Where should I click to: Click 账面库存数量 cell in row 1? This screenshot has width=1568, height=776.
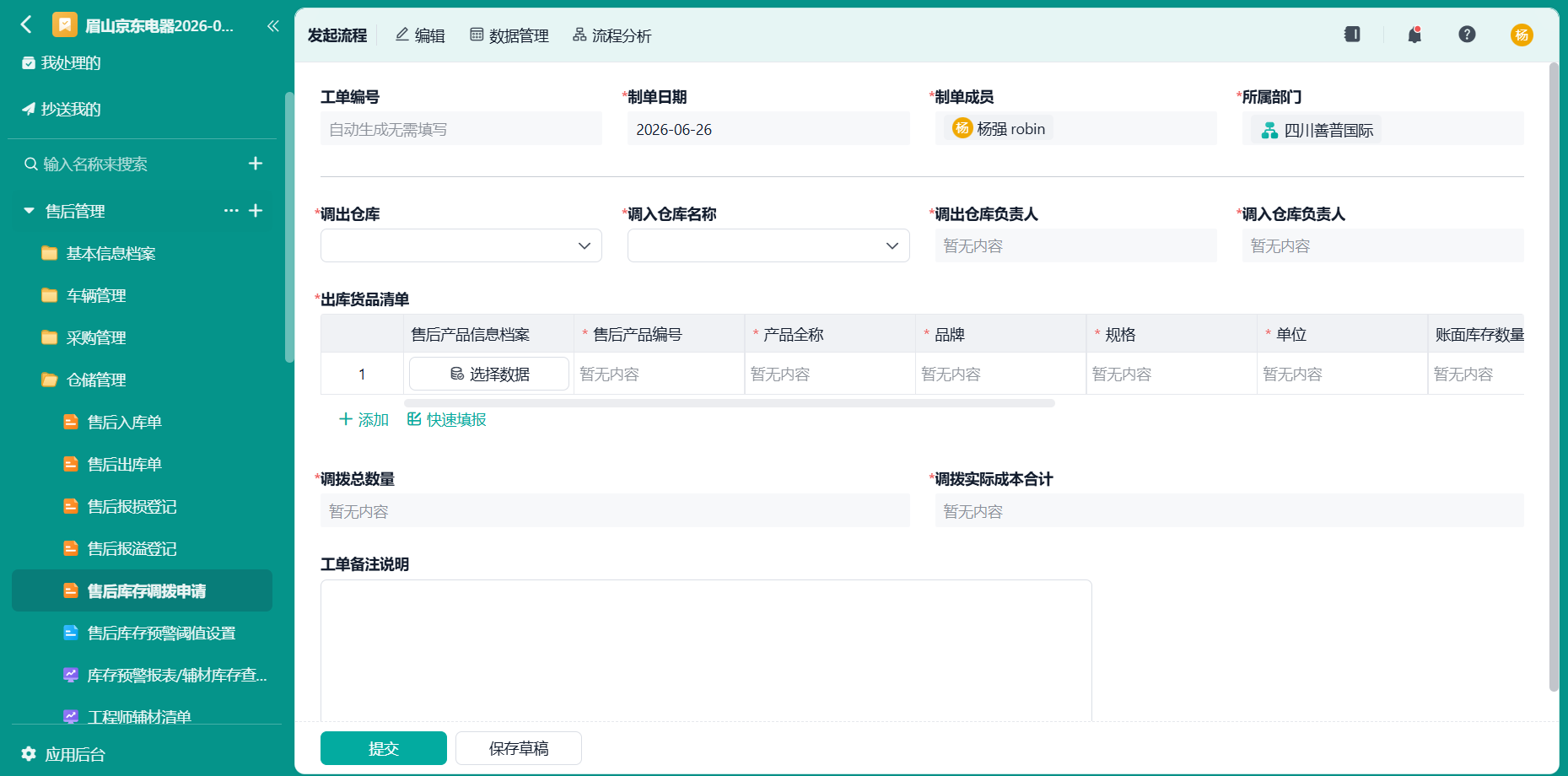tap(1476, 374)
